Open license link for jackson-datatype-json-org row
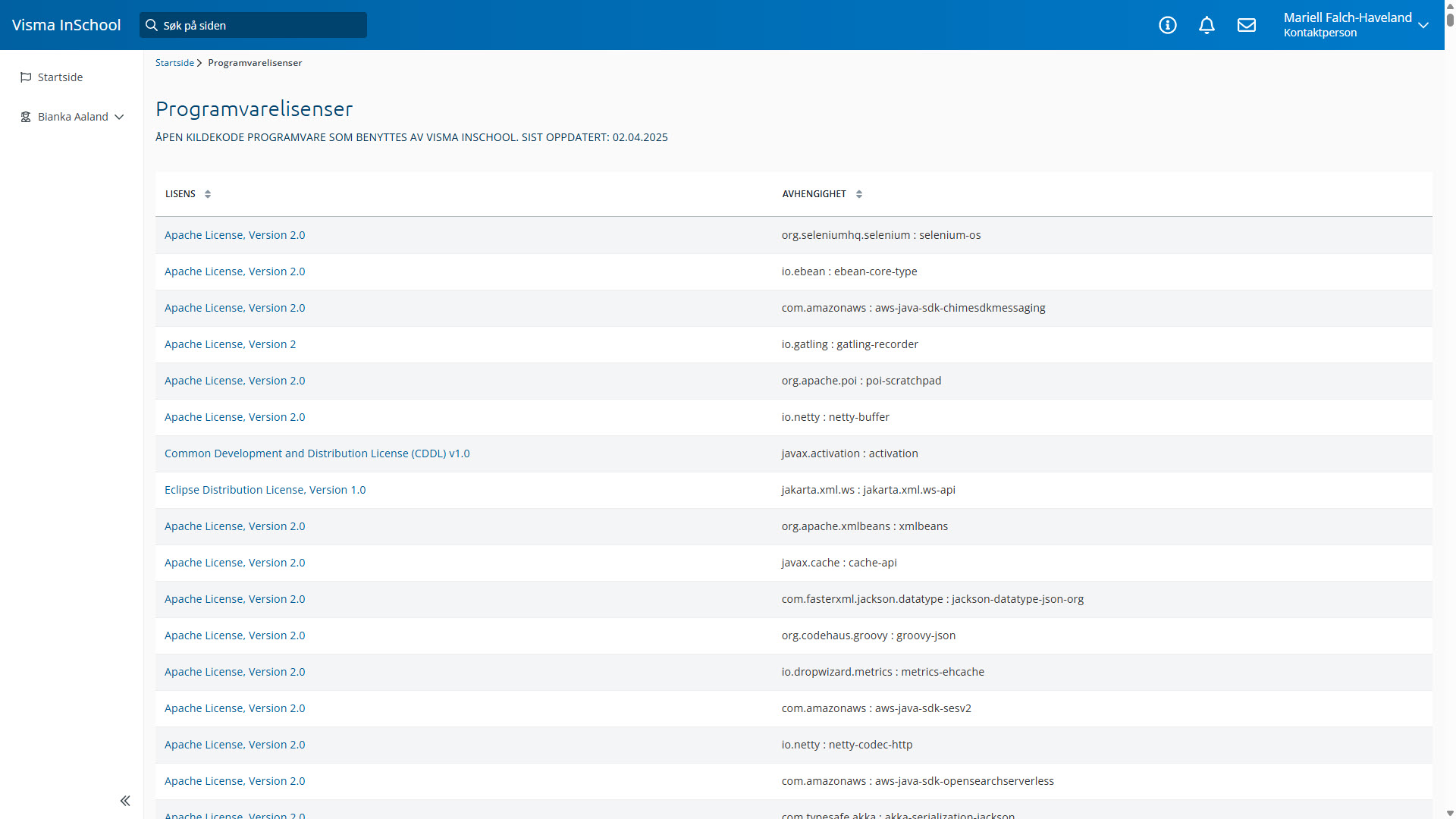Image resolution: width=1456 pixels, height=819 pixels. [234, 599]
